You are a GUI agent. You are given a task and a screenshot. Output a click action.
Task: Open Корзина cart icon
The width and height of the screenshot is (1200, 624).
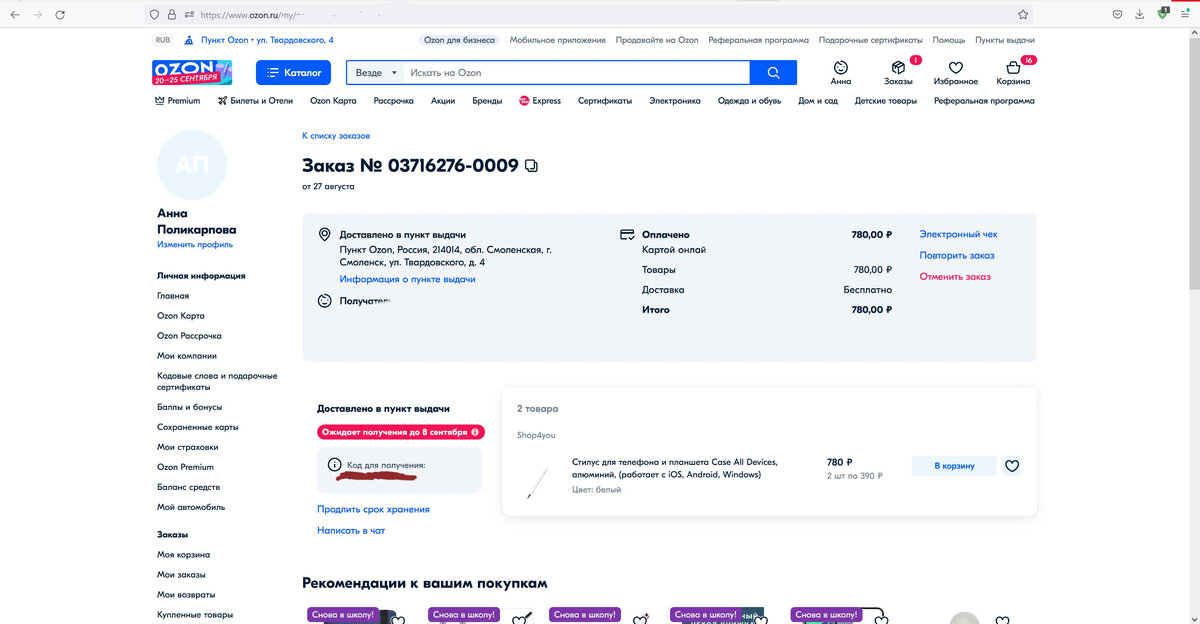pos(1013,67)
